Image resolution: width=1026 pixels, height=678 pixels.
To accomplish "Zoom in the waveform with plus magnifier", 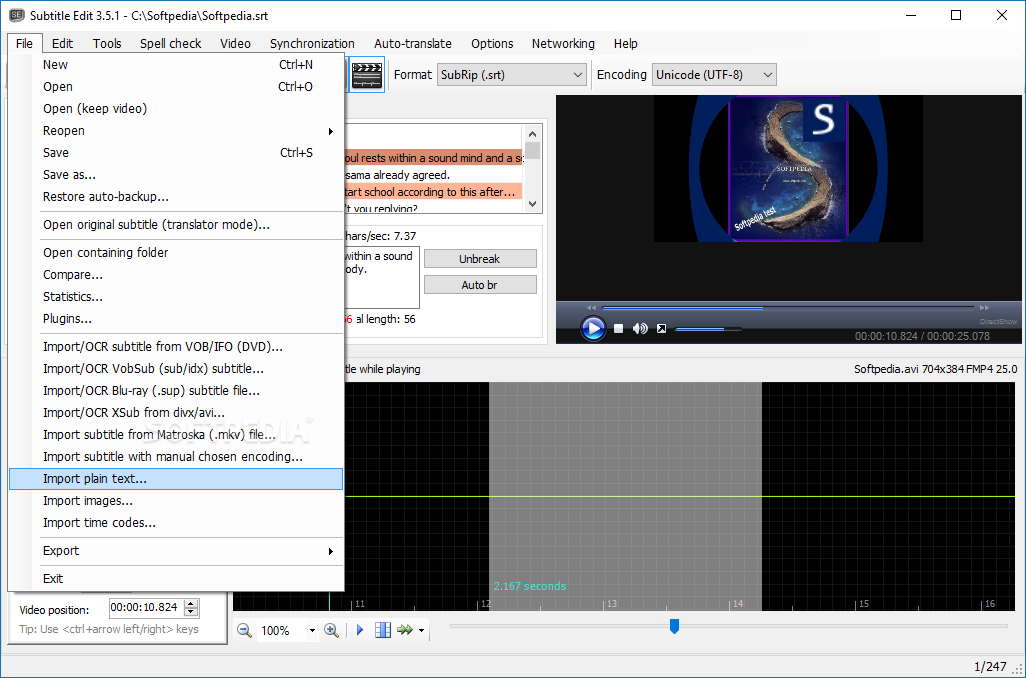I will coord(331,630).
